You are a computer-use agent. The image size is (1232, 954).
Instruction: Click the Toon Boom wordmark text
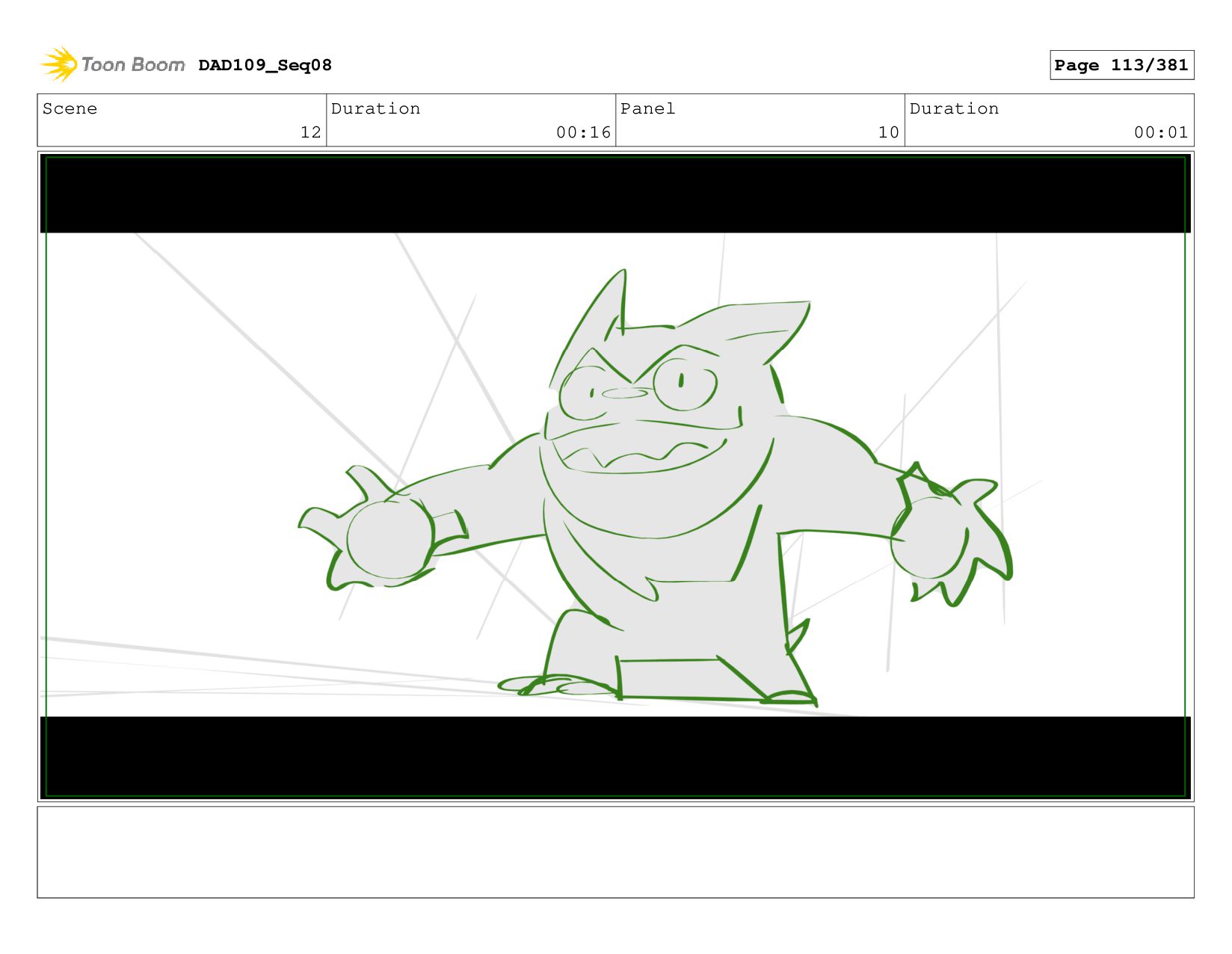click(133, 65)
